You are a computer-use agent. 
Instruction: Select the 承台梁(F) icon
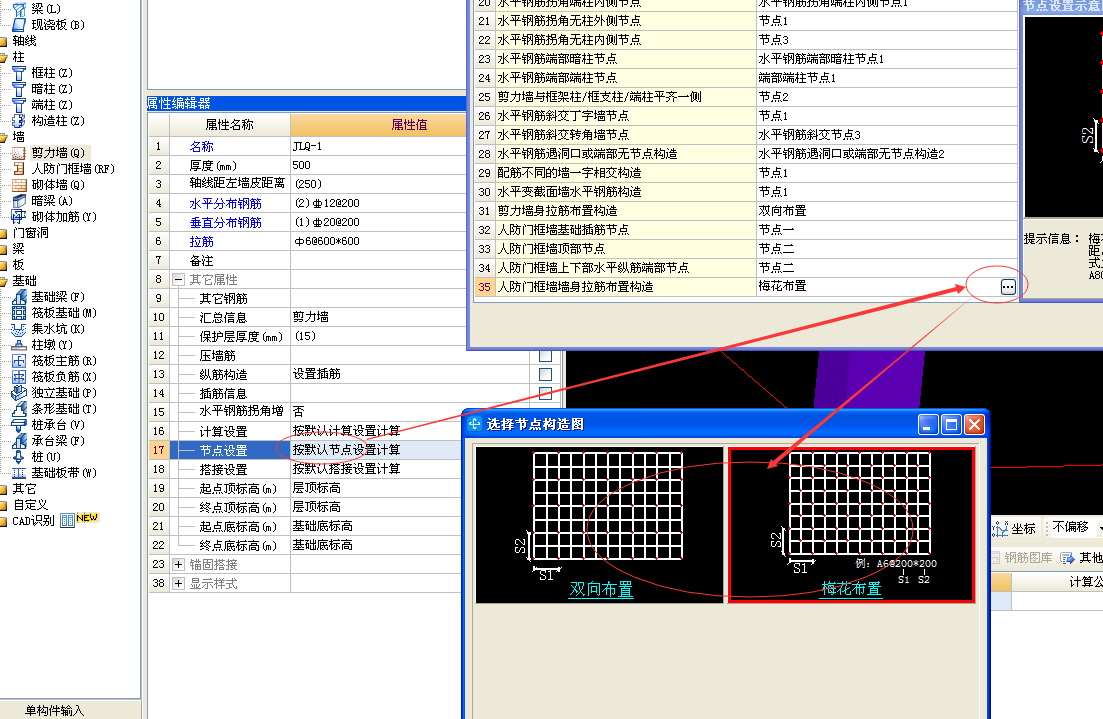coord(19,441)
